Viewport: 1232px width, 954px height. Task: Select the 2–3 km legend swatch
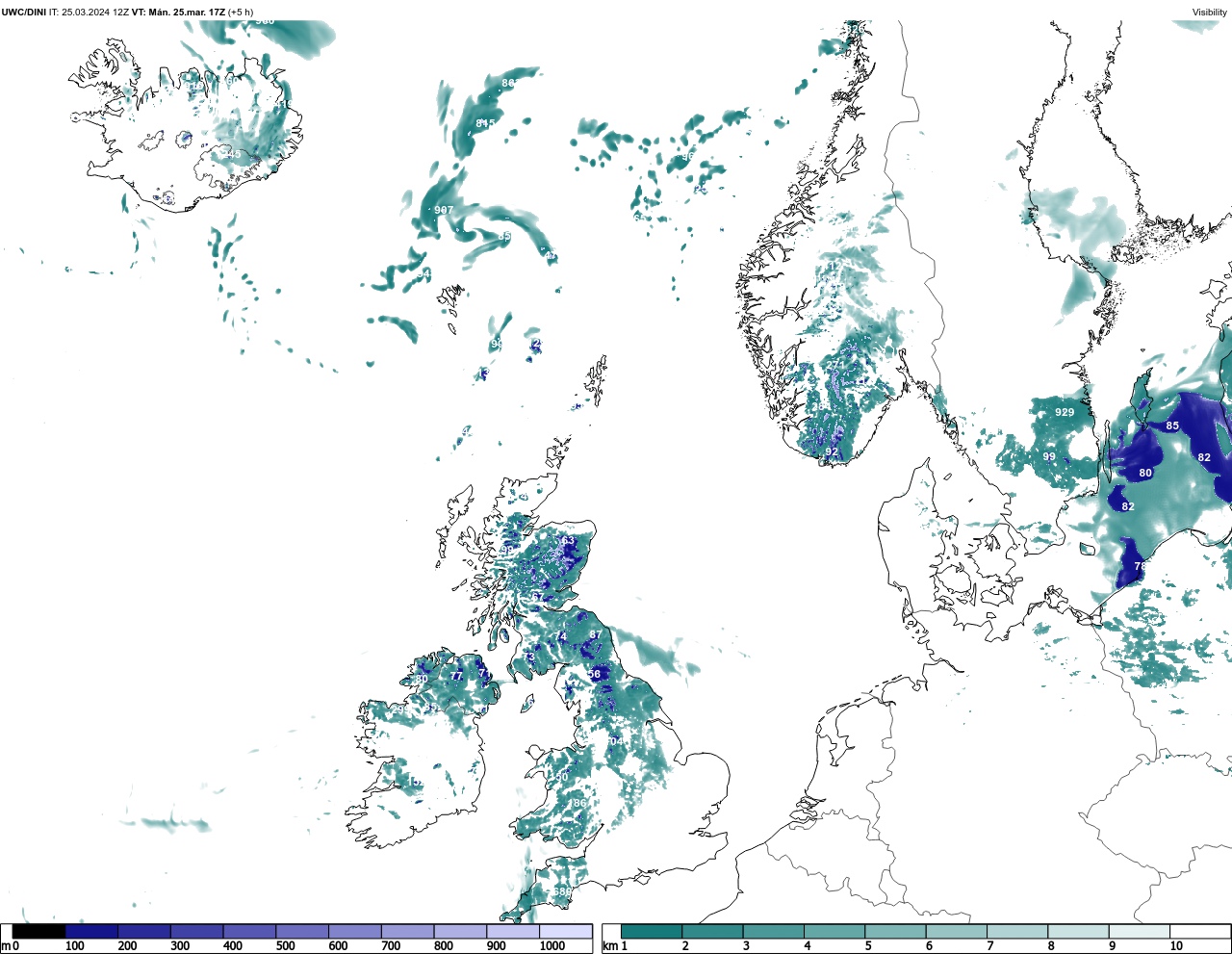712,931
